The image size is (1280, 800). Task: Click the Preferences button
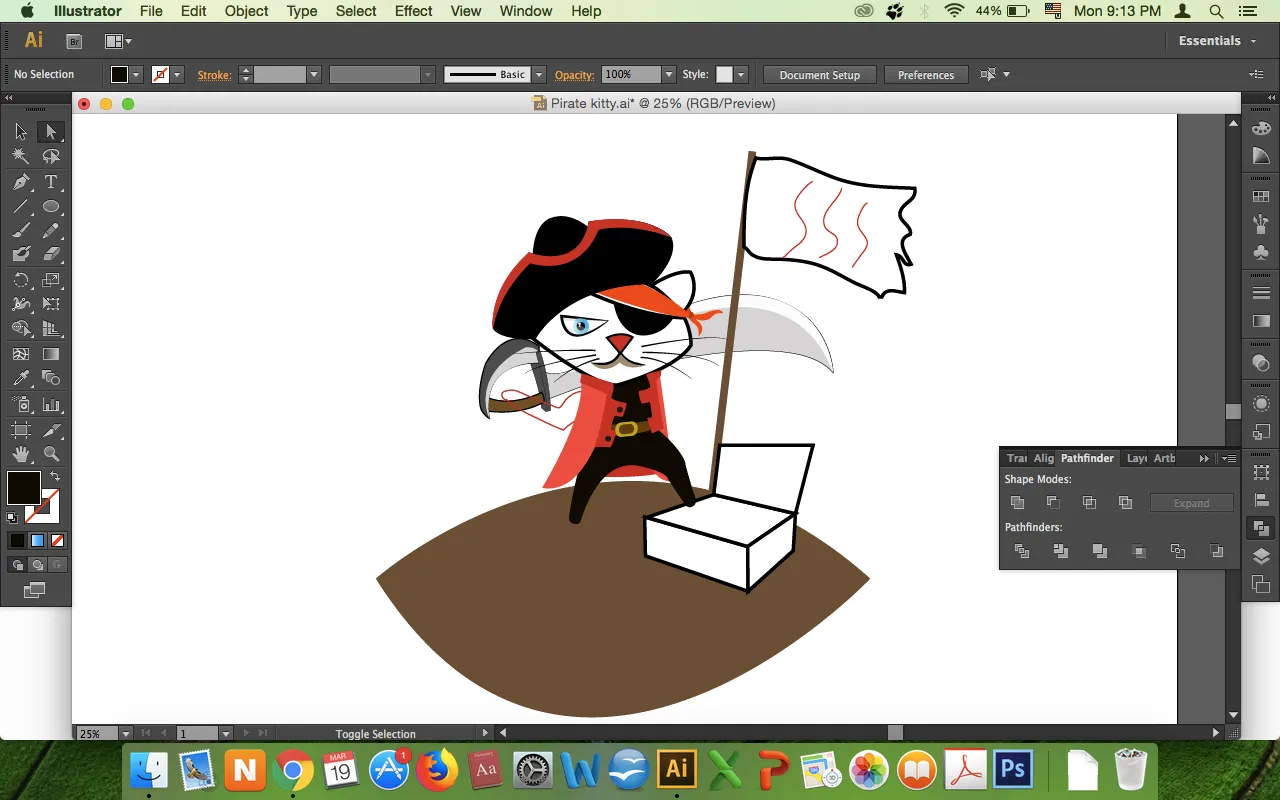[926, 75]
